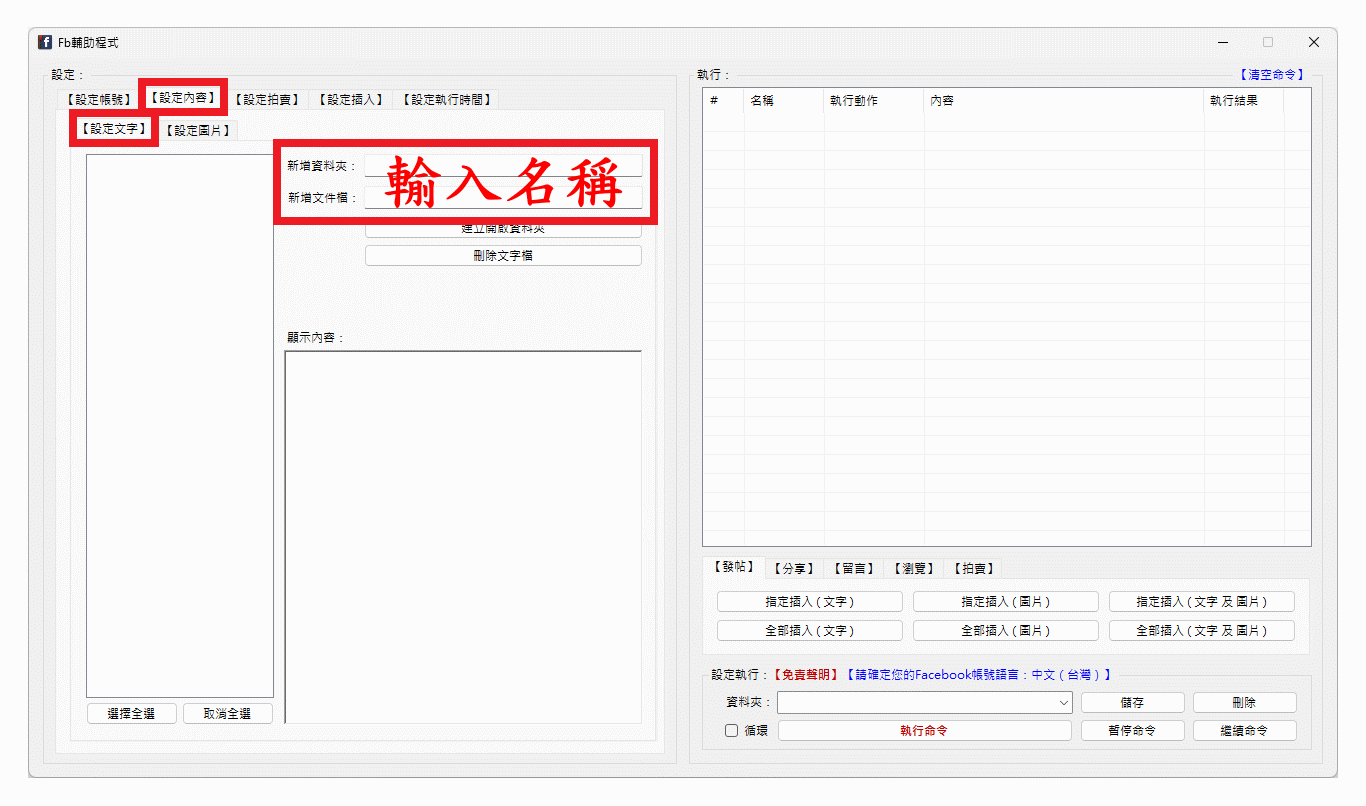Minimize the Fb輔助程式 window
Viewport: 1366px width, 806px height.
coord(1224,42)
